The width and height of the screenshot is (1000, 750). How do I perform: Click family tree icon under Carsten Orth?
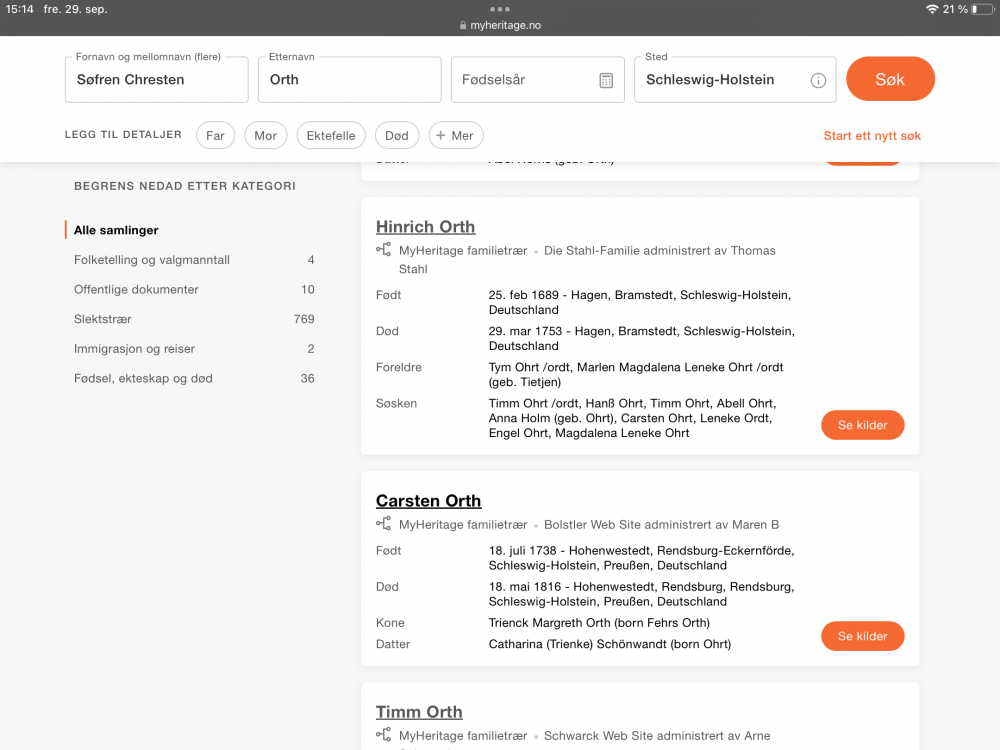pyautogui.click(x=384, y=524)
